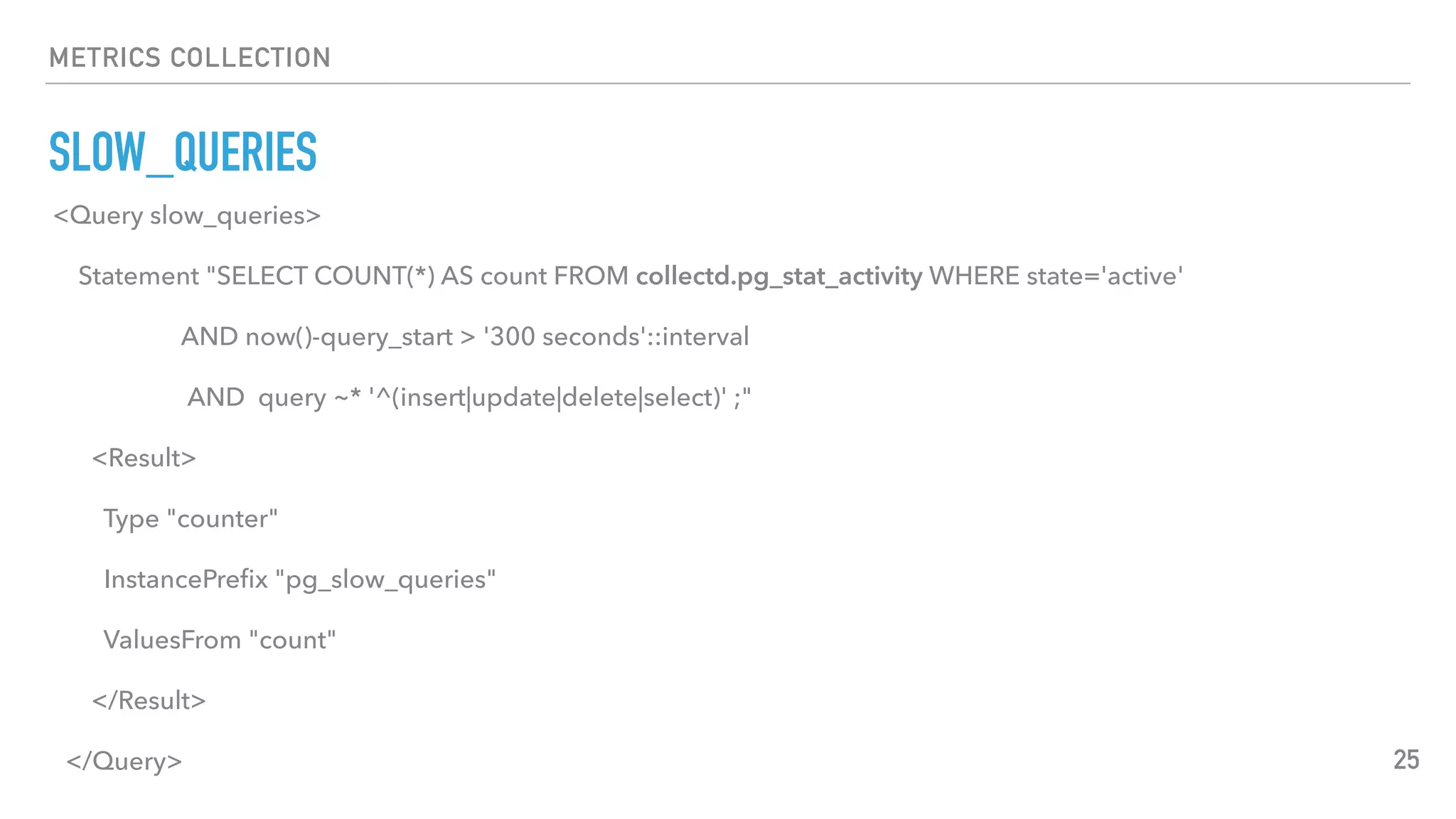Click the horizontal divider line under header
Viewport: 1456px width, 819px height.
(727, 83)
